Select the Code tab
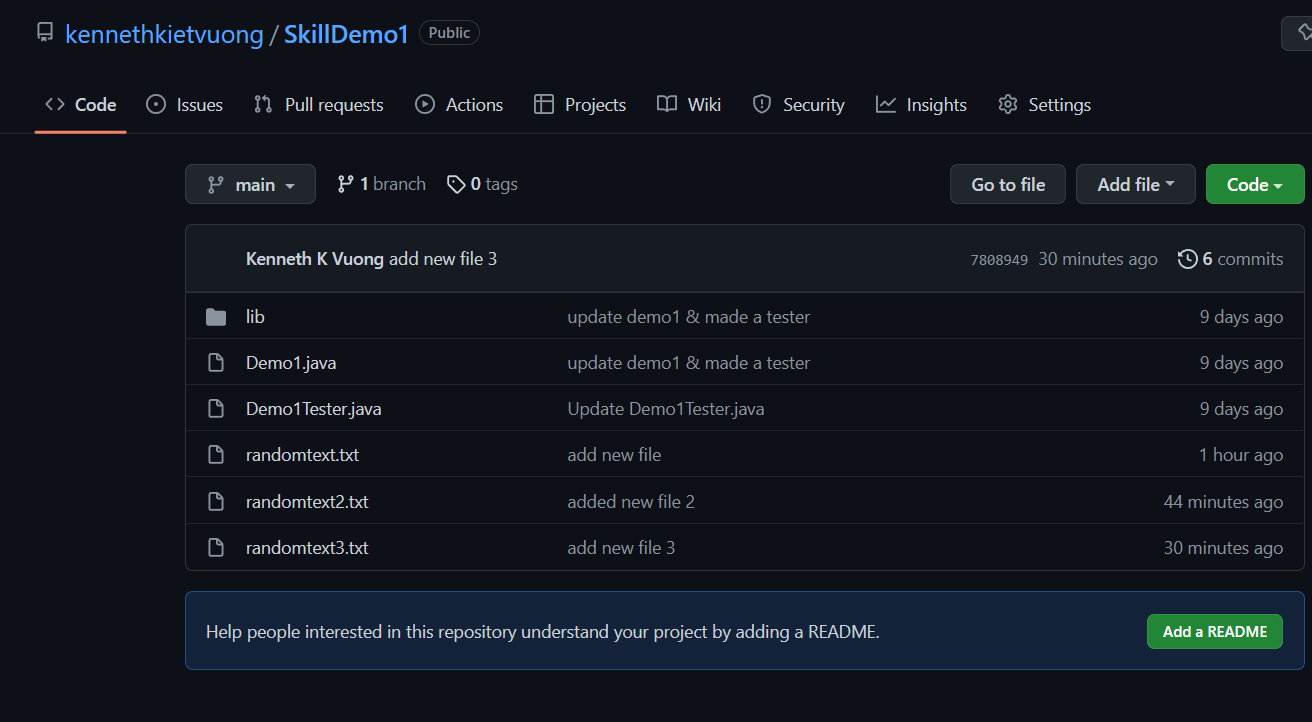 (x=81, y=105)
